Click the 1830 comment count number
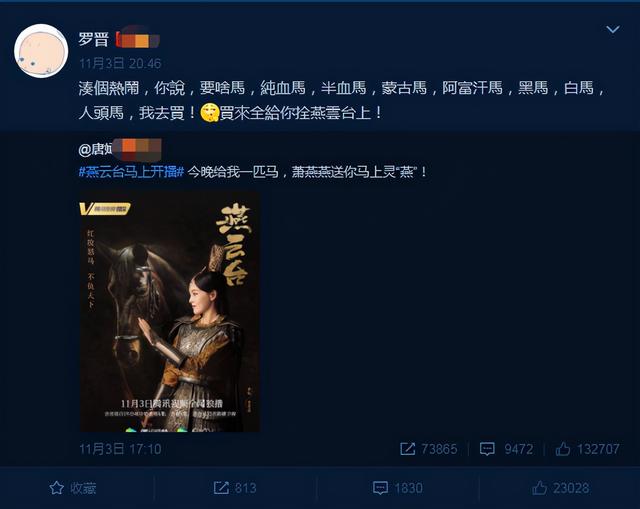This screenshot has height=509, width=640. tap(408, 488)
